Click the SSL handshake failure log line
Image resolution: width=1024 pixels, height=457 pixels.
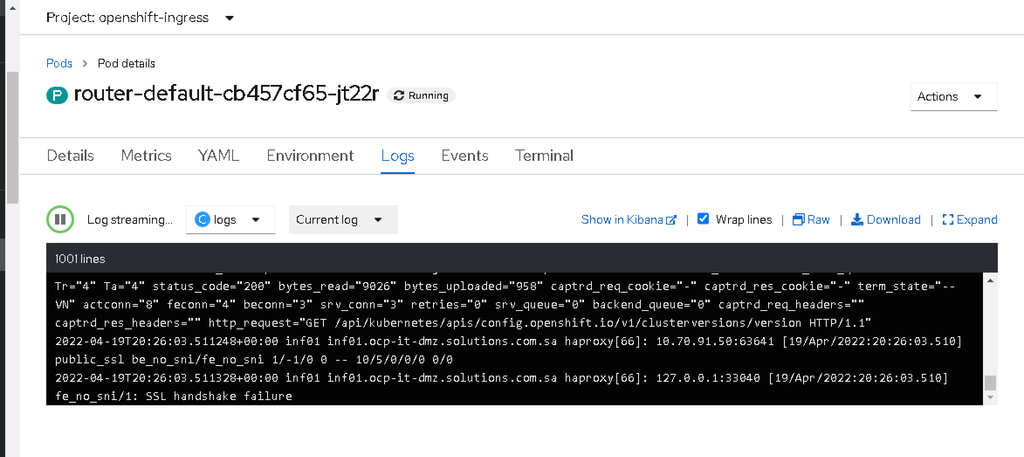pos(174,396)
